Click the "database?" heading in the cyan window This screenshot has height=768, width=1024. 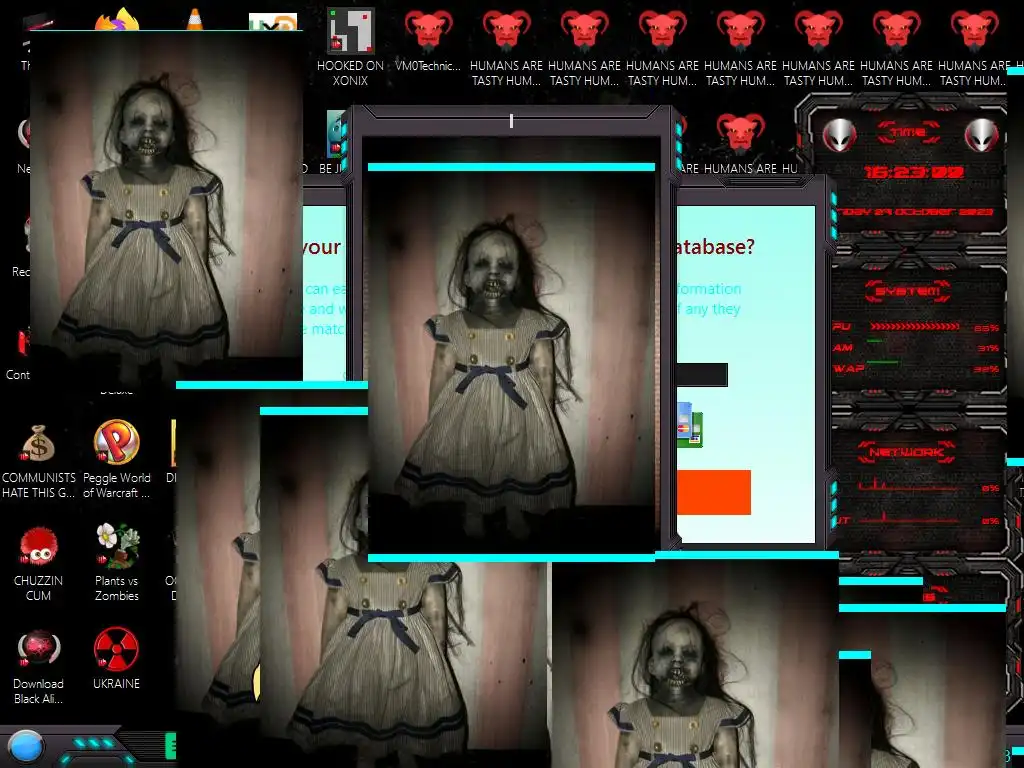(715, 247)
